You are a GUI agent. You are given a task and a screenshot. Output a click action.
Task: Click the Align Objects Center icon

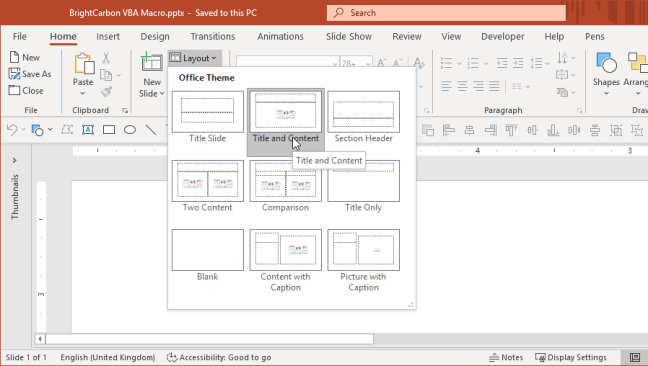click(x=469, y=131)
